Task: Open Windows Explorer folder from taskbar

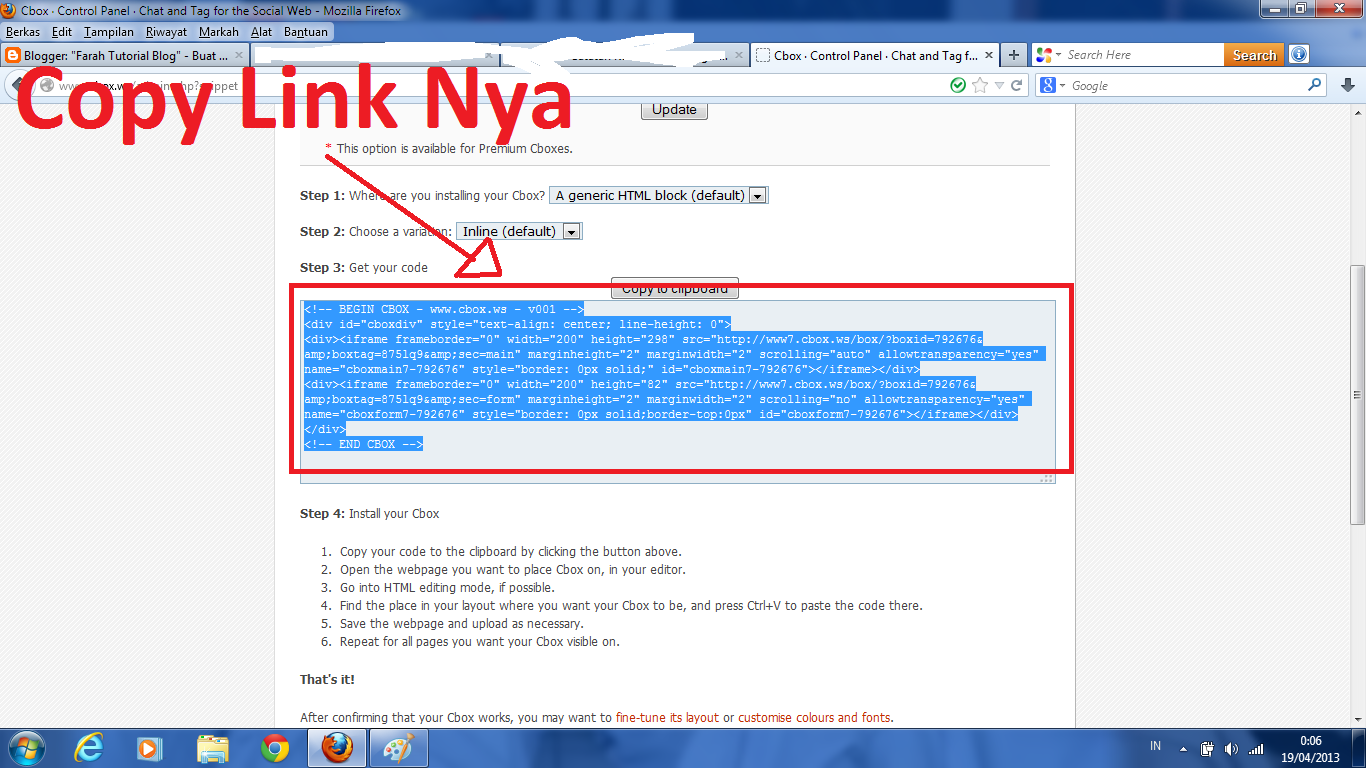Action: [212, 748]
